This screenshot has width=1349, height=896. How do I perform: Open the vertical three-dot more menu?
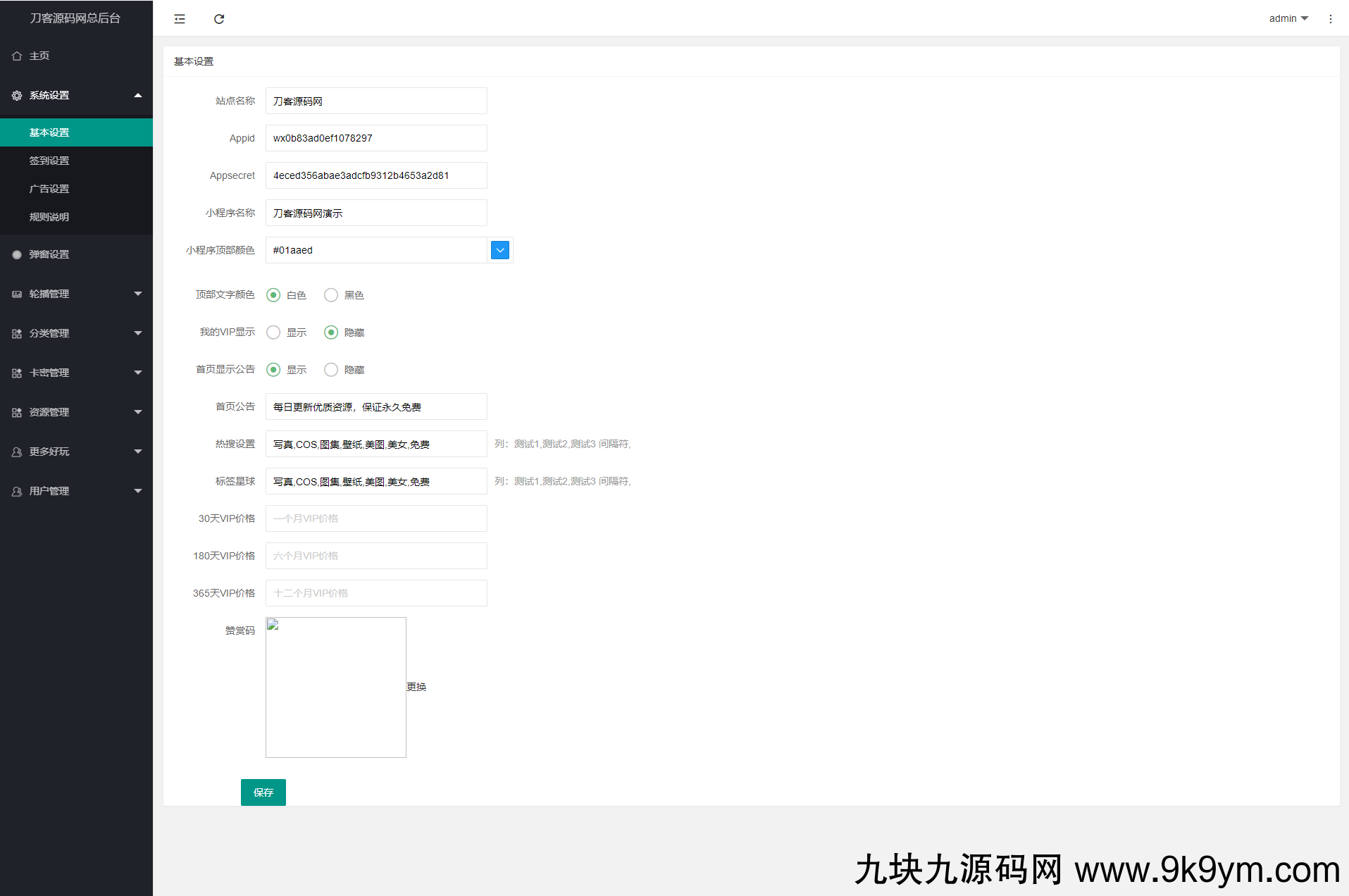[1330, 19]
